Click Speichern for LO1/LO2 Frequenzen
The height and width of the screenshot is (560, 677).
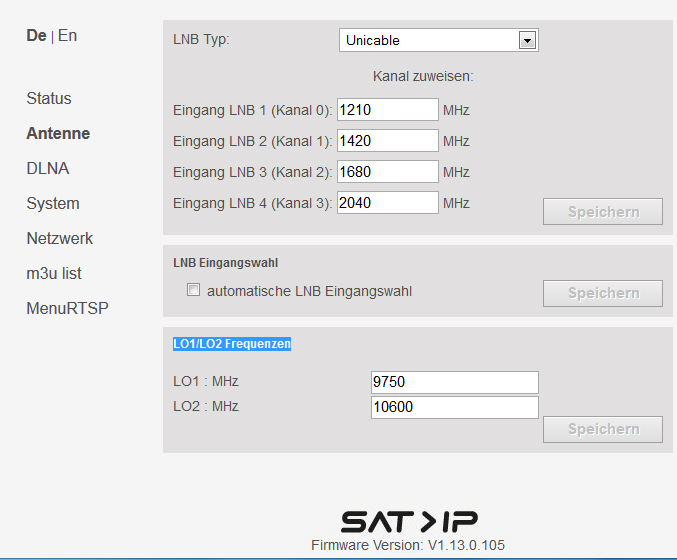(x=602, y=429)
